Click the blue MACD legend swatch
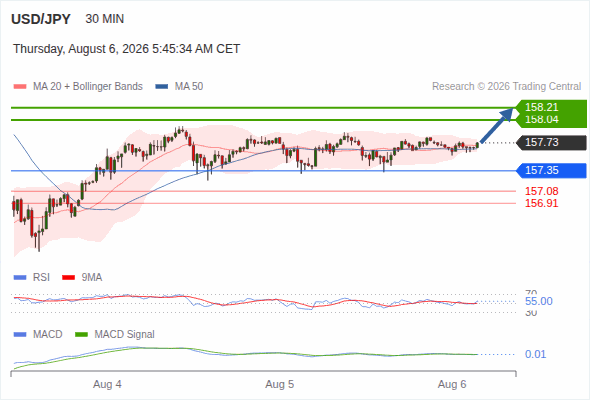The image size is (590, 400). 20,335
